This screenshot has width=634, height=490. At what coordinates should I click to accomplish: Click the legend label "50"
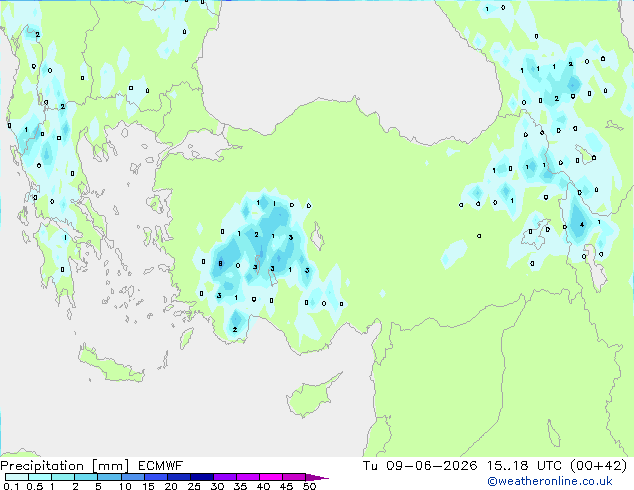309,486
